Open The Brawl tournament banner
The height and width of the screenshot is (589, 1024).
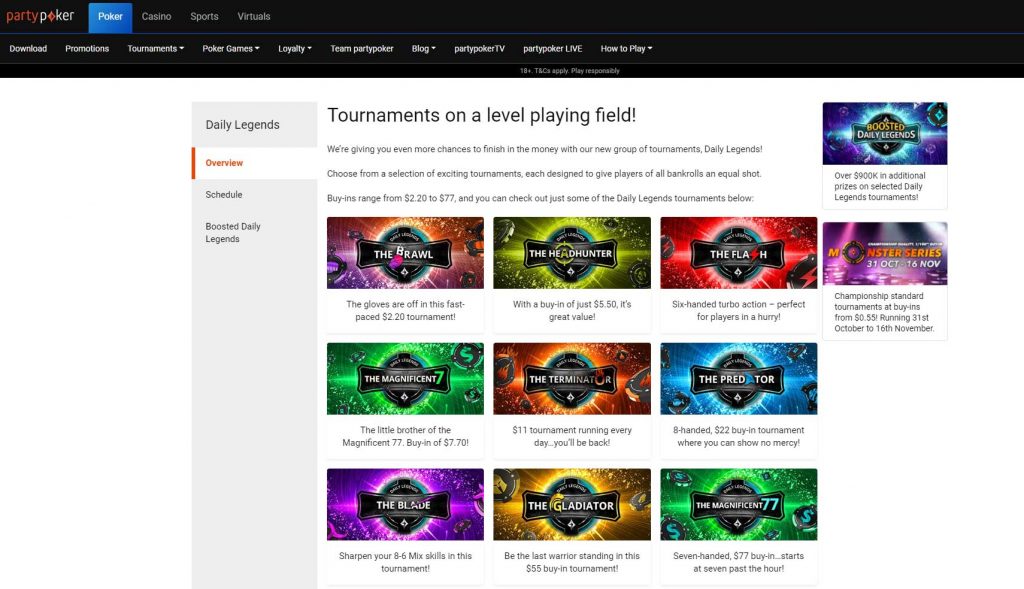pos(405,253)
